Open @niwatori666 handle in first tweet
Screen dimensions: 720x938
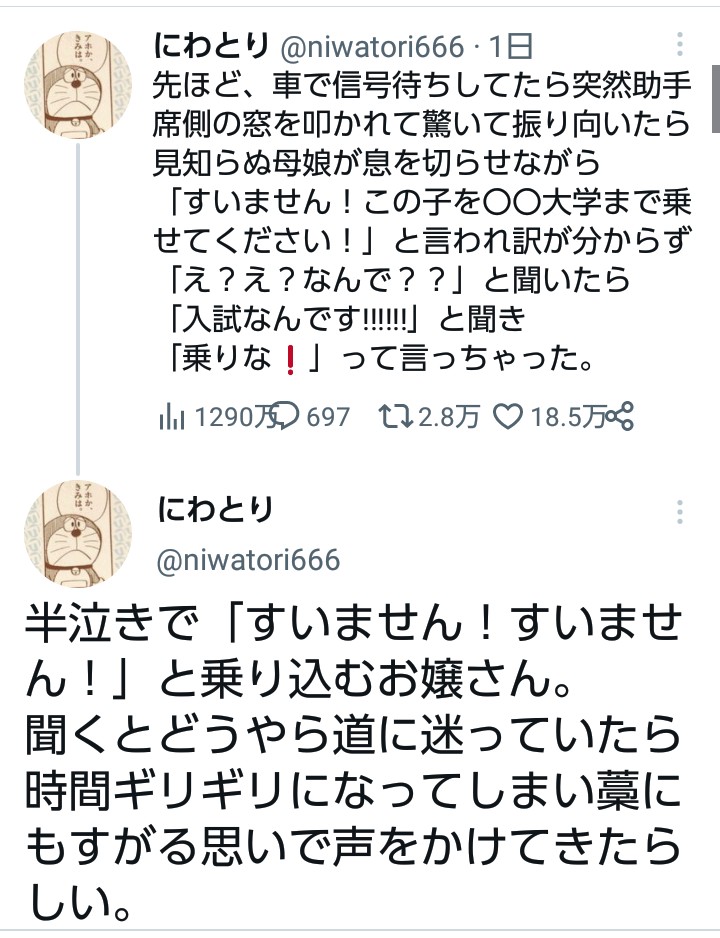click(372, 47)
